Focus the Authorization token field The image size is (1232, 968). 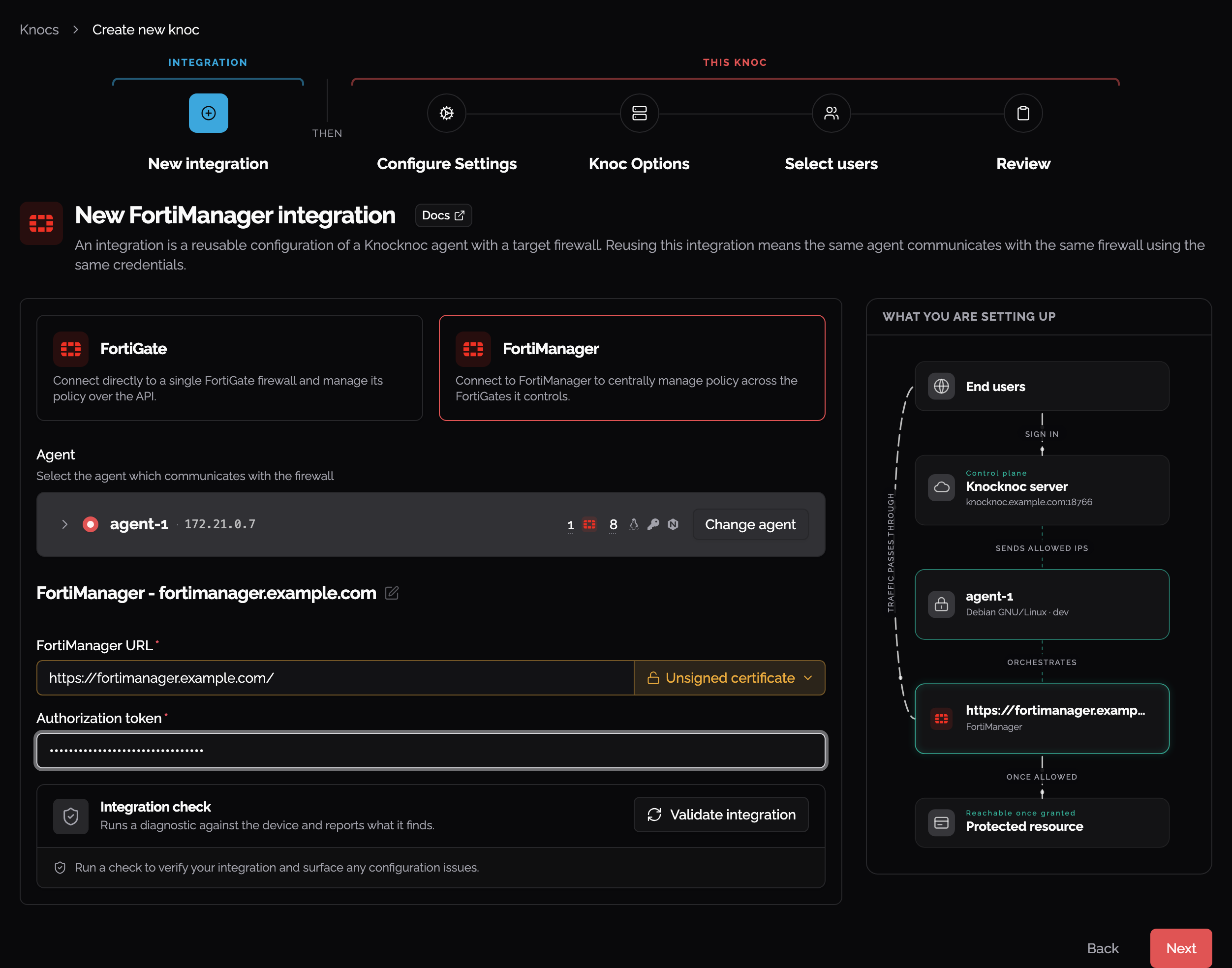[431, 751]
